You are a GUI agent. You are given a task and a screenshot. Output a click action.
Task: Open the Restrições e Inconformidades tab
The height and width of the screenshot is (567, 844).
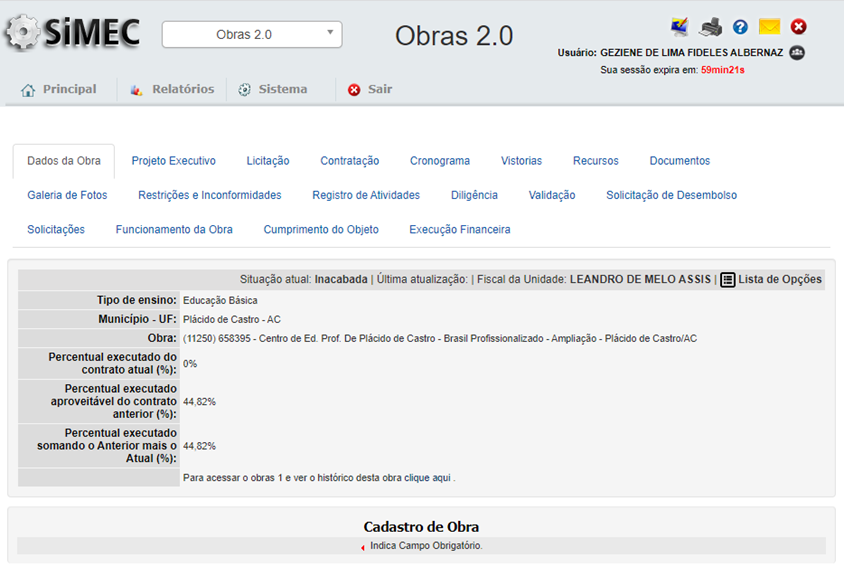point(209,195)
